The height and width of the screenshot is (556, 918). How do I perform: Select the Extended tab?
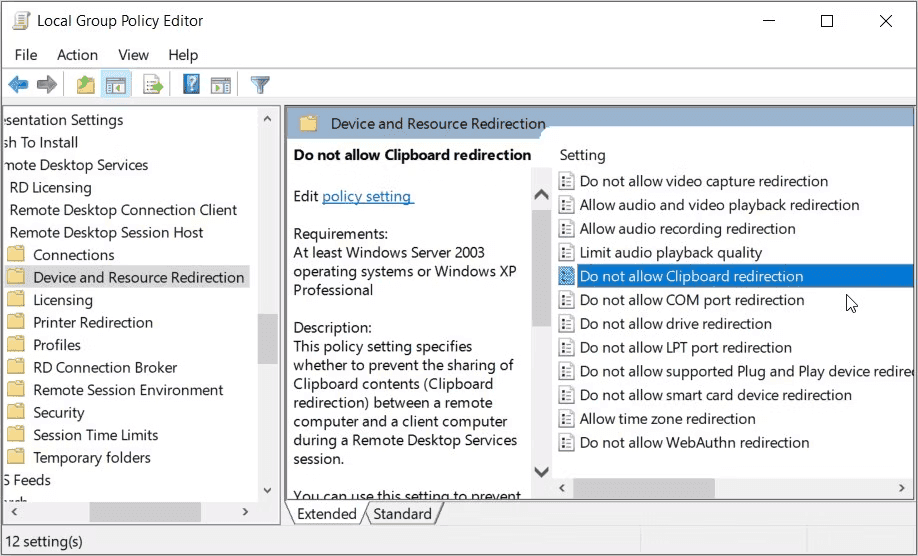(x=326, y=514)
